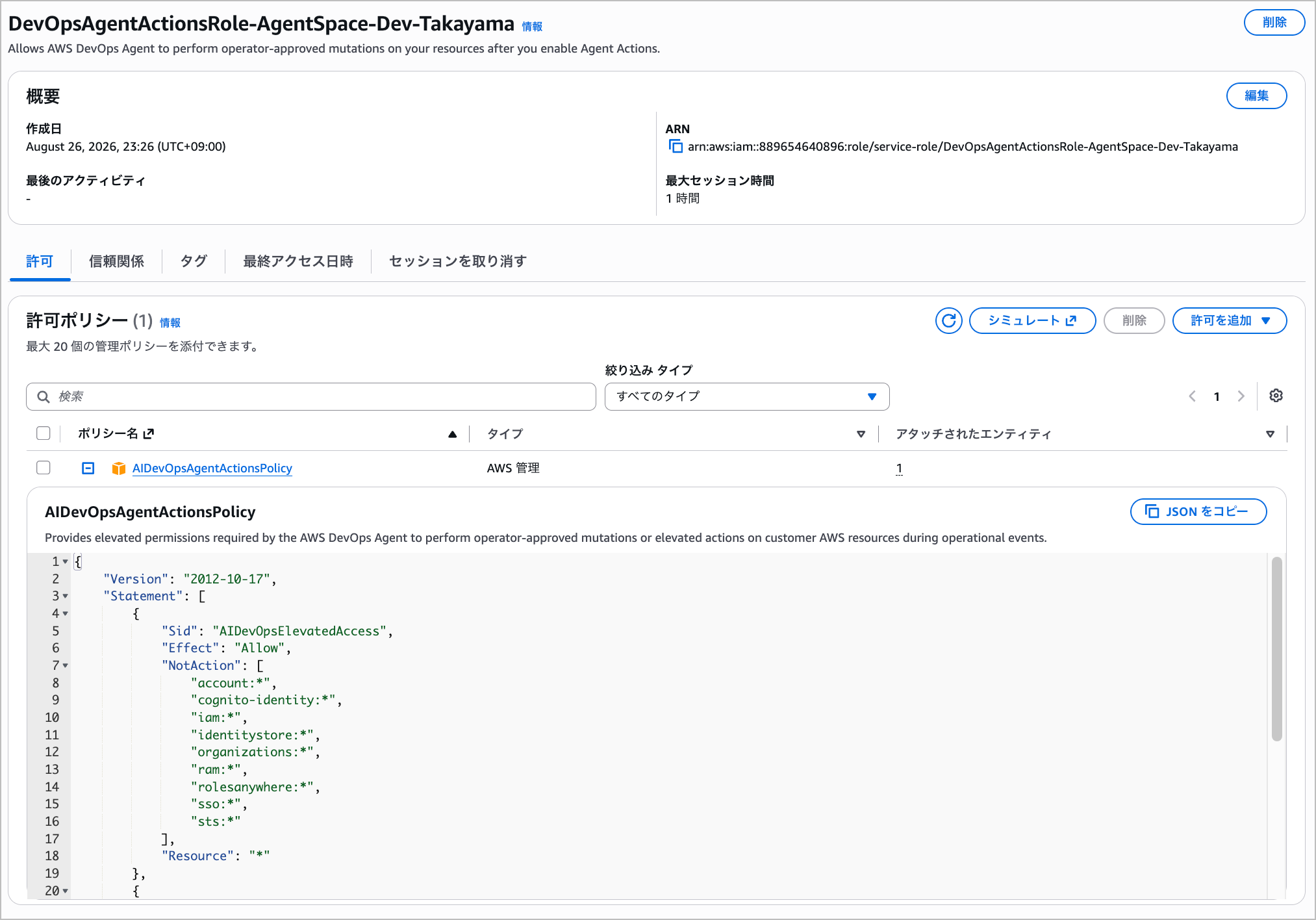Image resolution: width=1316 pixels, height=920 pixels.
Task: Switch to the 許可 tab
Action: tap(40, 261)
